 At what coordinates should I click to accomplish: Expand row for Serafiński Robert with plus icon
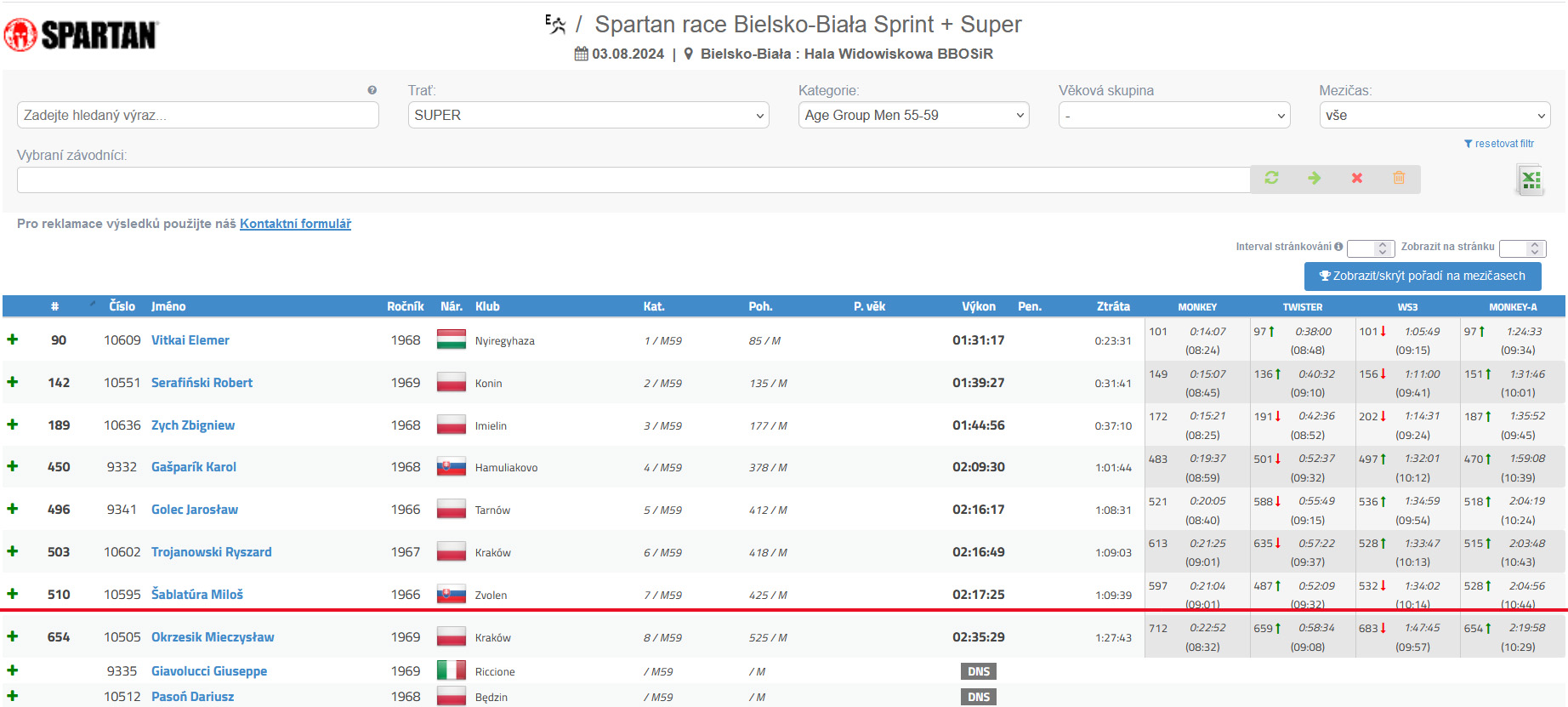13,382
